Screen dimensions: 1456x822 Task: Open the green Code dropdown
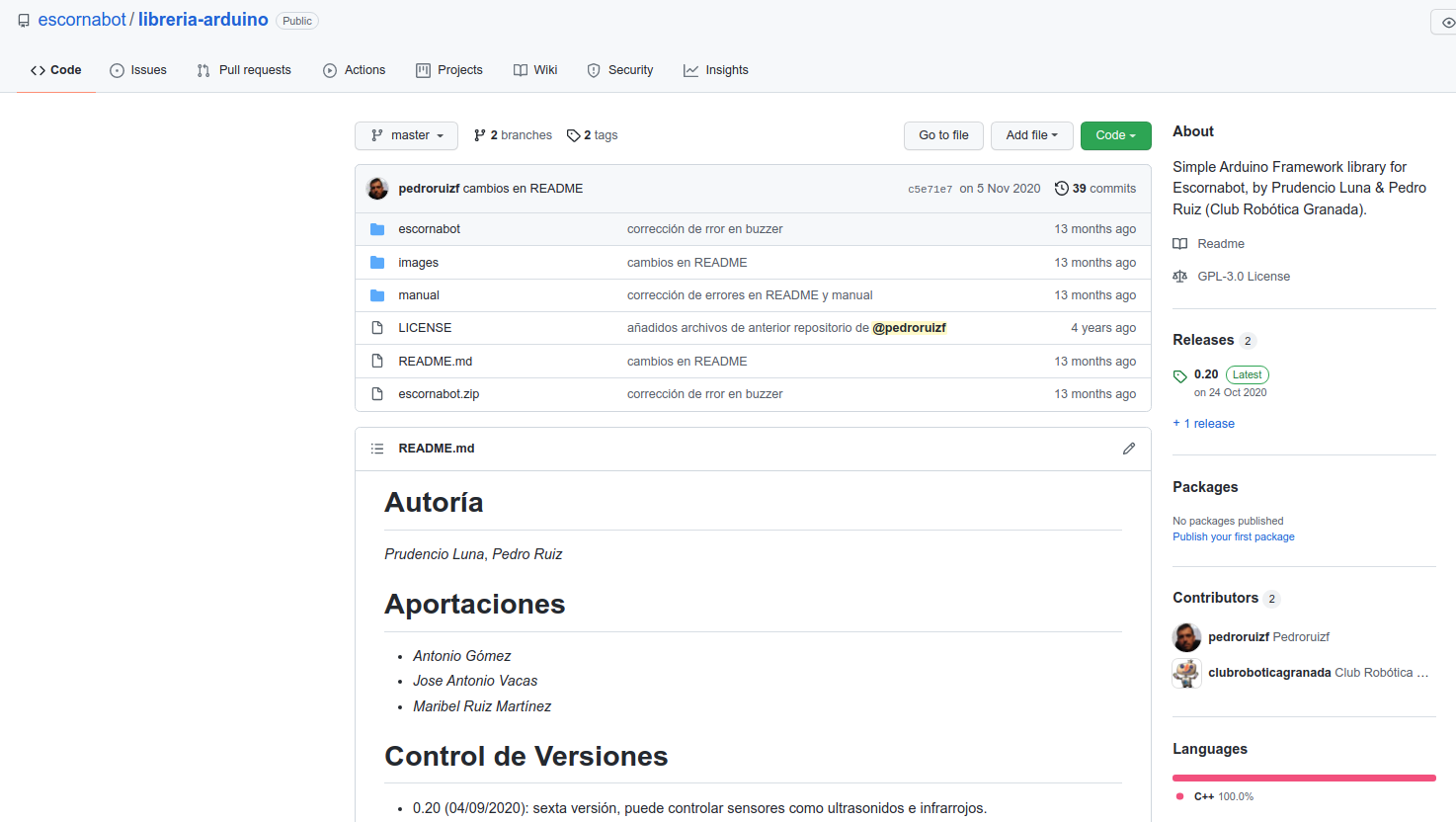[x=1116, y=135]
